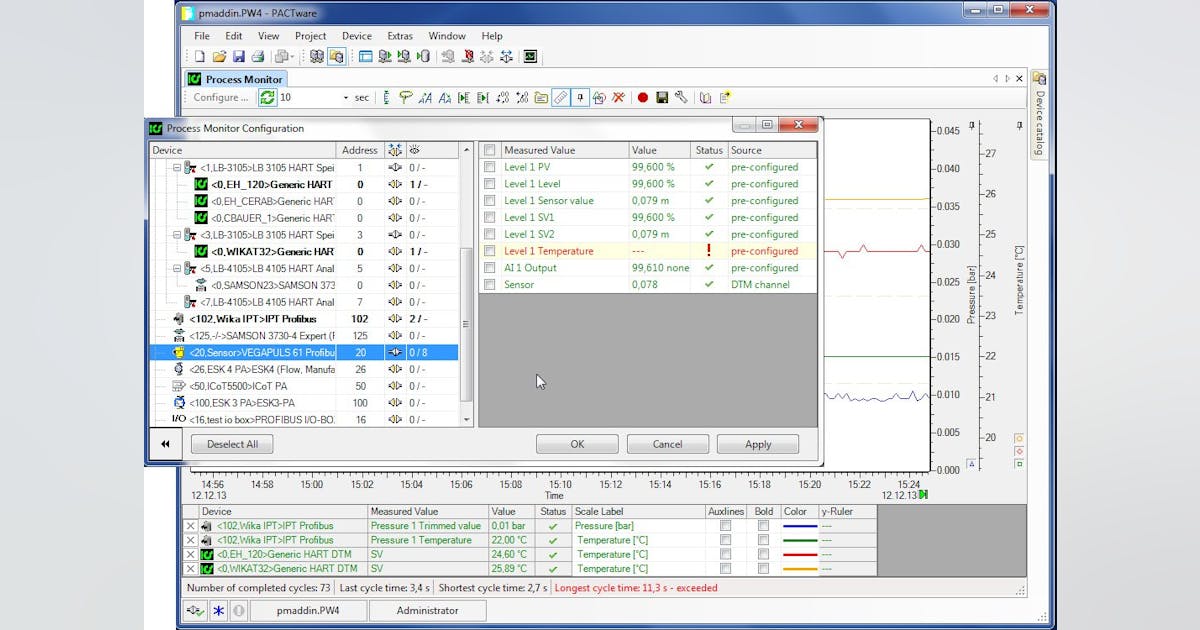Select the Process Monitor tab
Viewport: 1200px width, 630px height.
point(236,78)
